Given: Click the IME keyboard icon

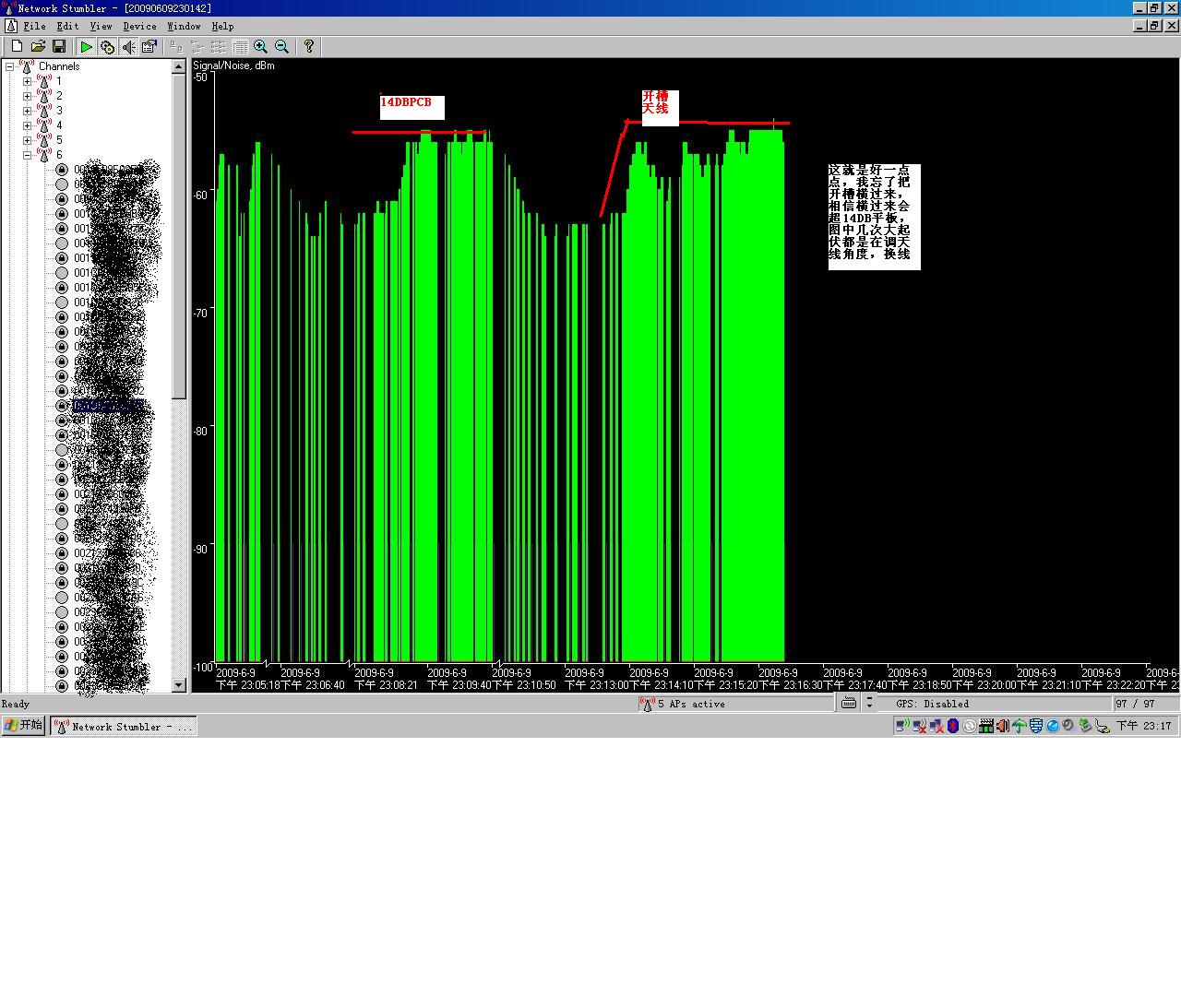Looking at the screenshot, I should (849, 703).
